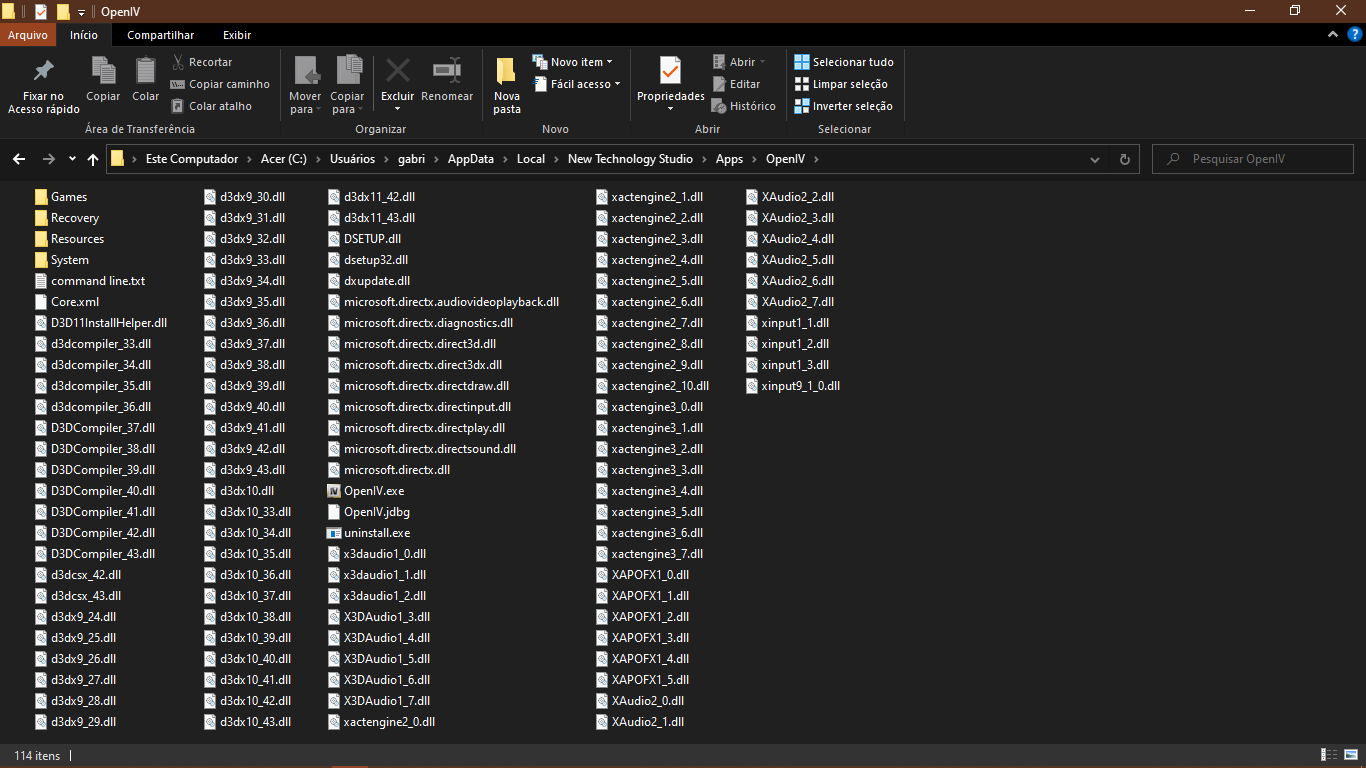Viewport: 1366px width, 768px height.
Task: Select the OpenIV.exe file
Action: [x=373, y=491]
